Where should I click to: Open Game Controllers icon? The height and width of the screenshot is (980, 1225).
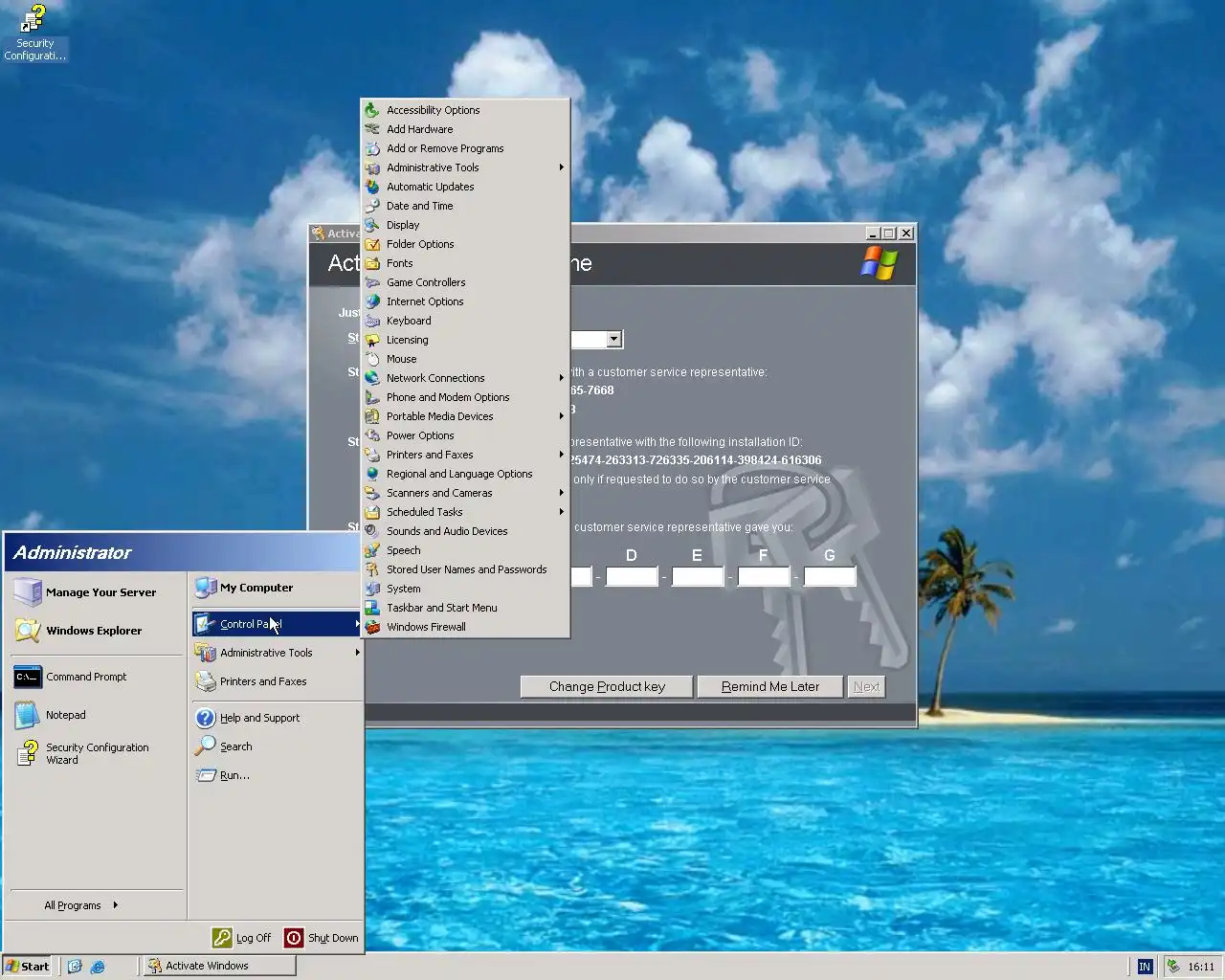point(372,282)
